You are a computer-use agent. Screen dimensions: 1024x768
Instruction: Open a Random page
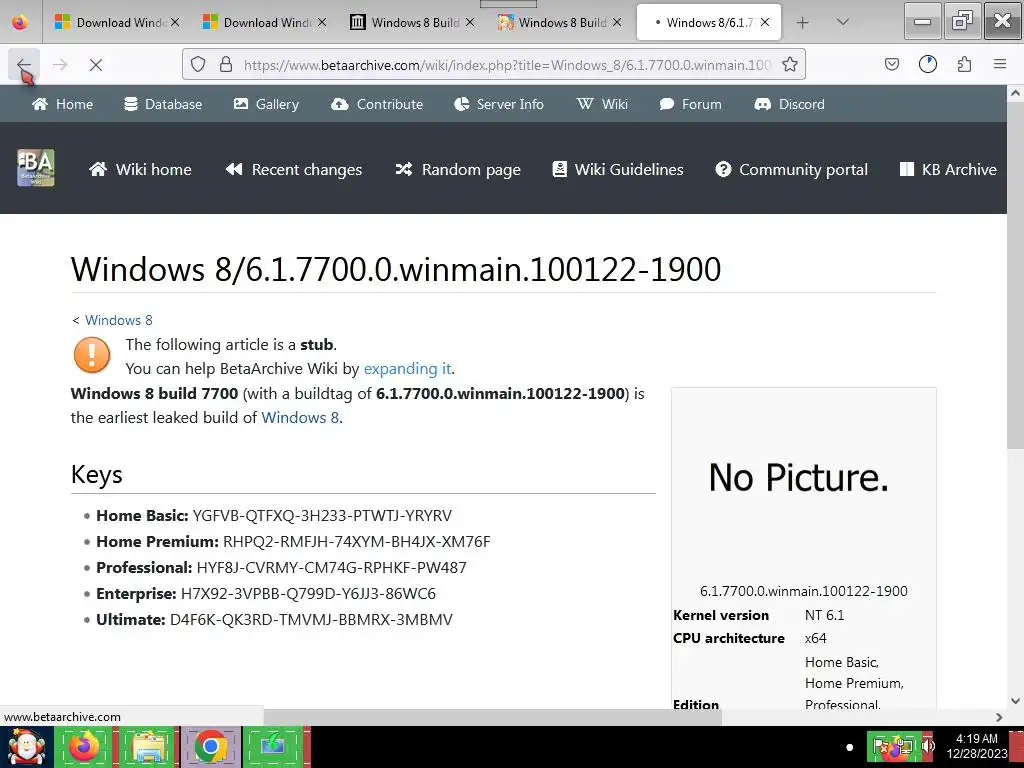point(458,169)
